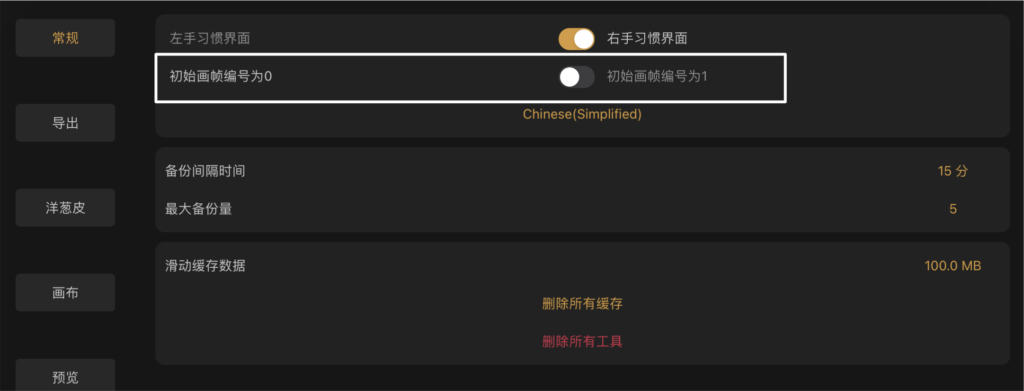Open the 洋葱皮 settings section
The width and height of the screenshot is (1024, 391).
(x=65, y=208)
